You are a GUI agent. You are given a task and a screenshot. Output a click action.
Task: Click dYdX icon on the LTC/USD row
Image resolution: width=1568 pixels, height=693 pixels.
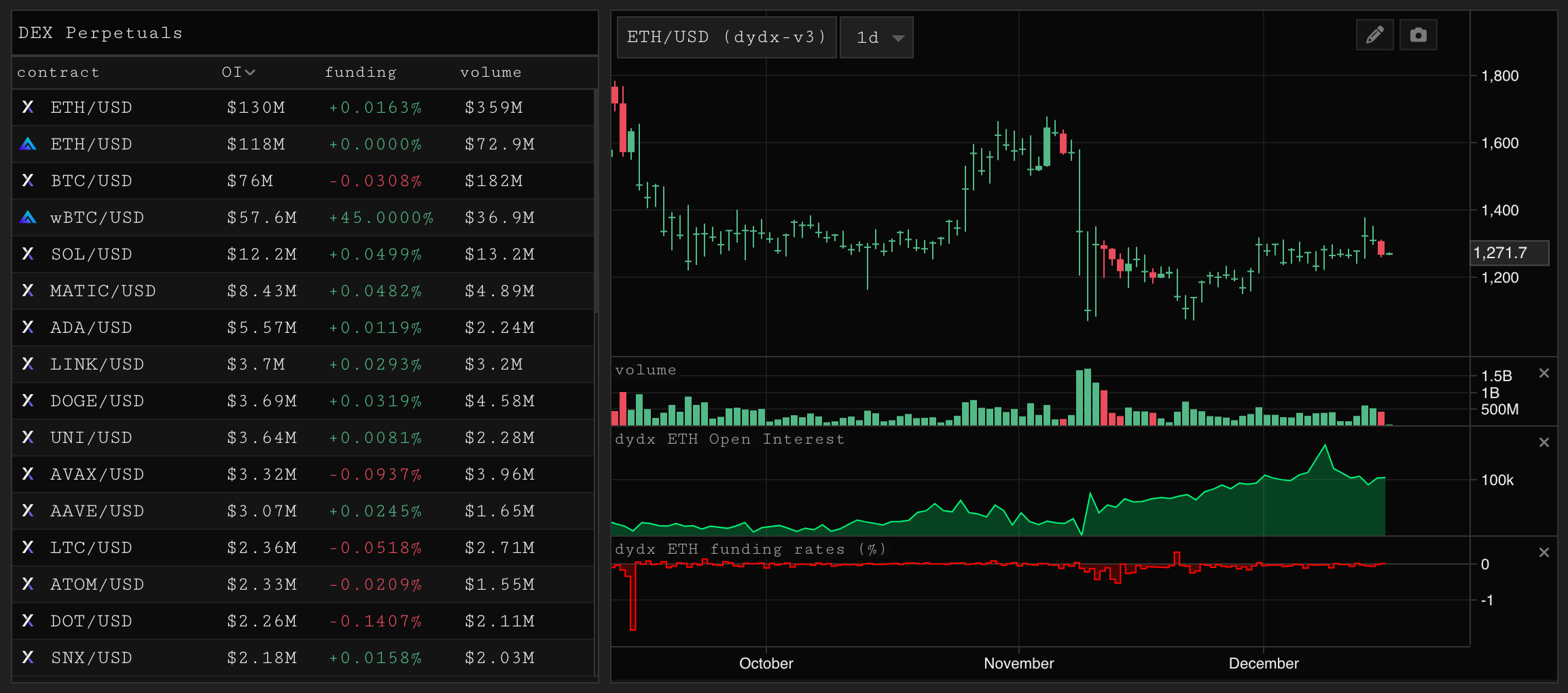tap(28, 548)
